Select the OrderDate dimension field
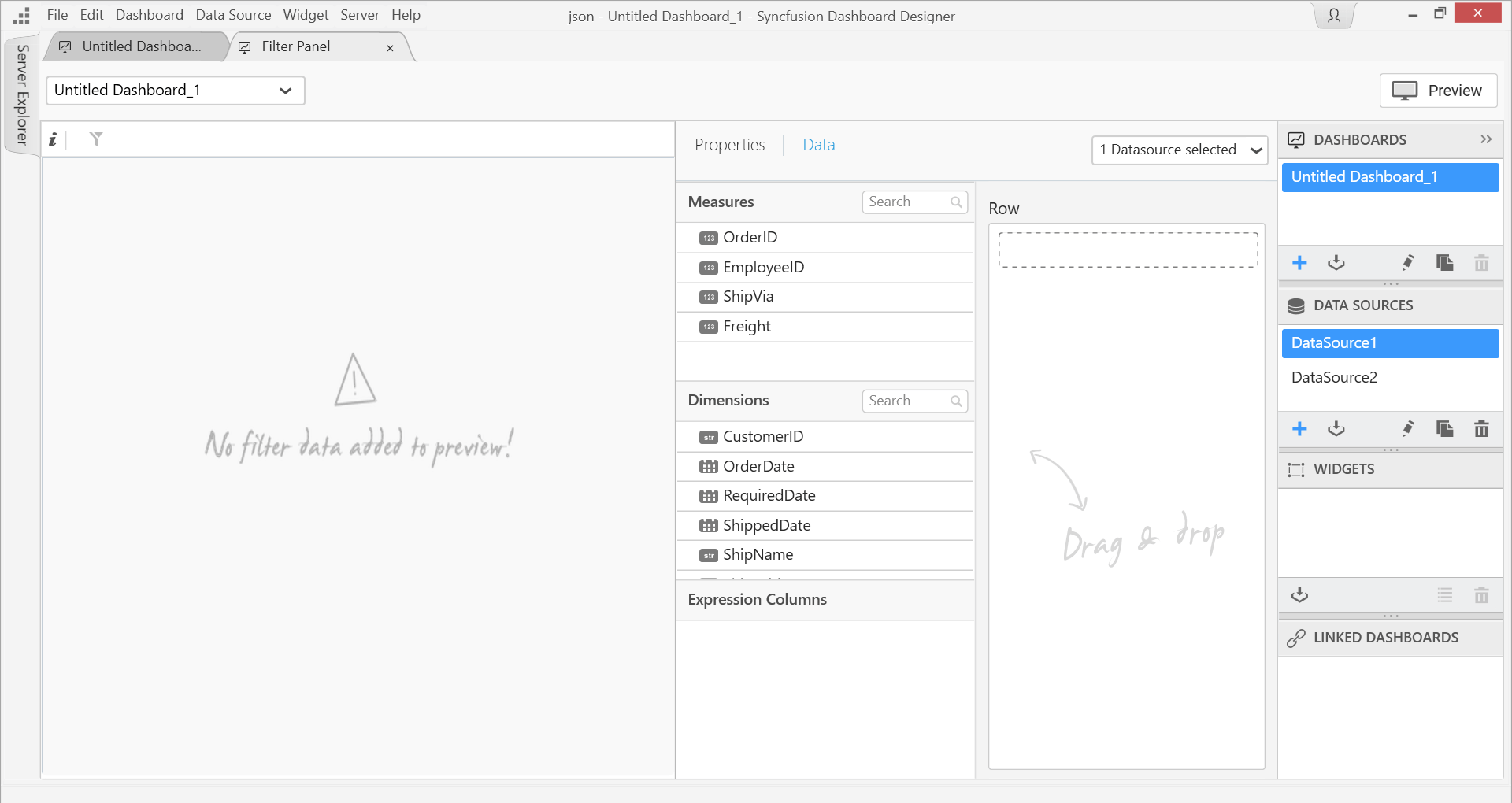The height and width of the screenshot is (803, 1512). click(758, 466)
